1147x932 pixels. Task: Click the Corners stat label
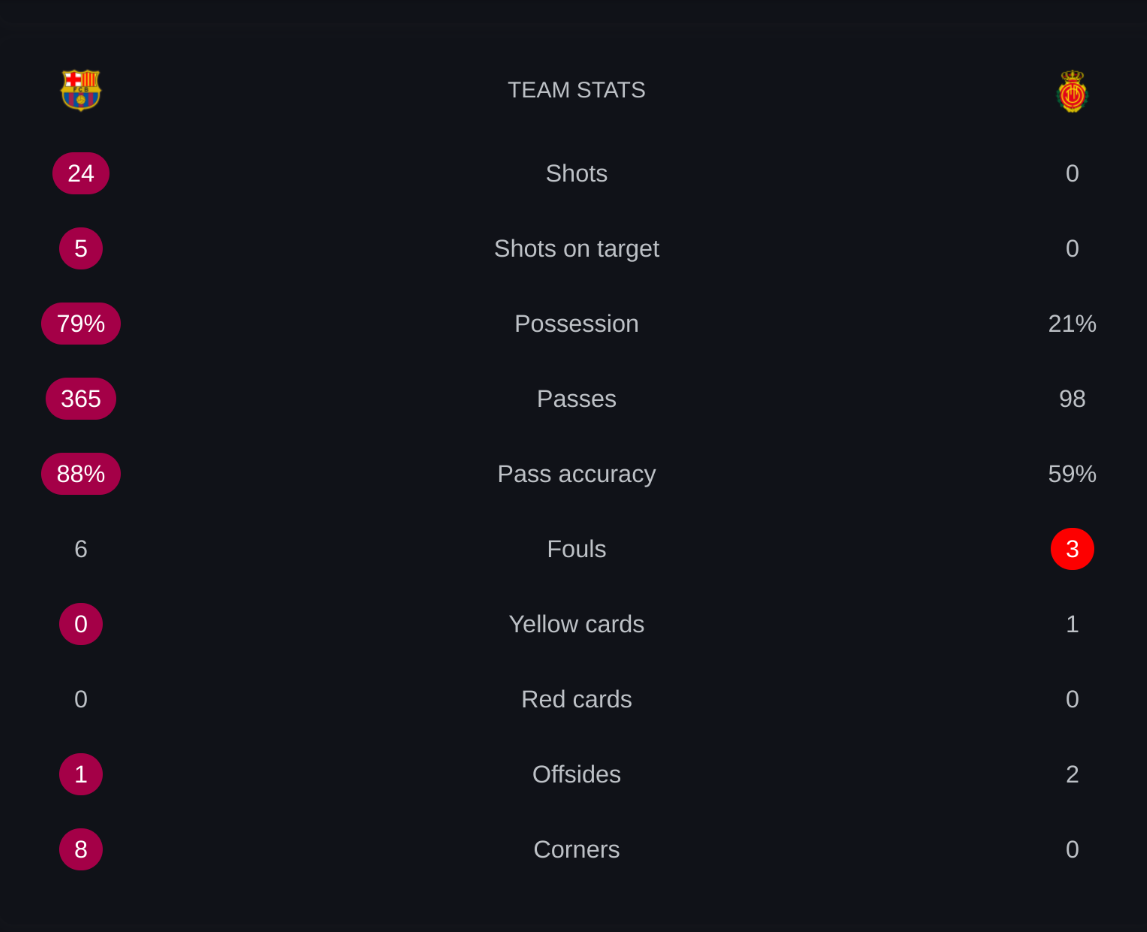pyautogui.click(x=576, y=849)
